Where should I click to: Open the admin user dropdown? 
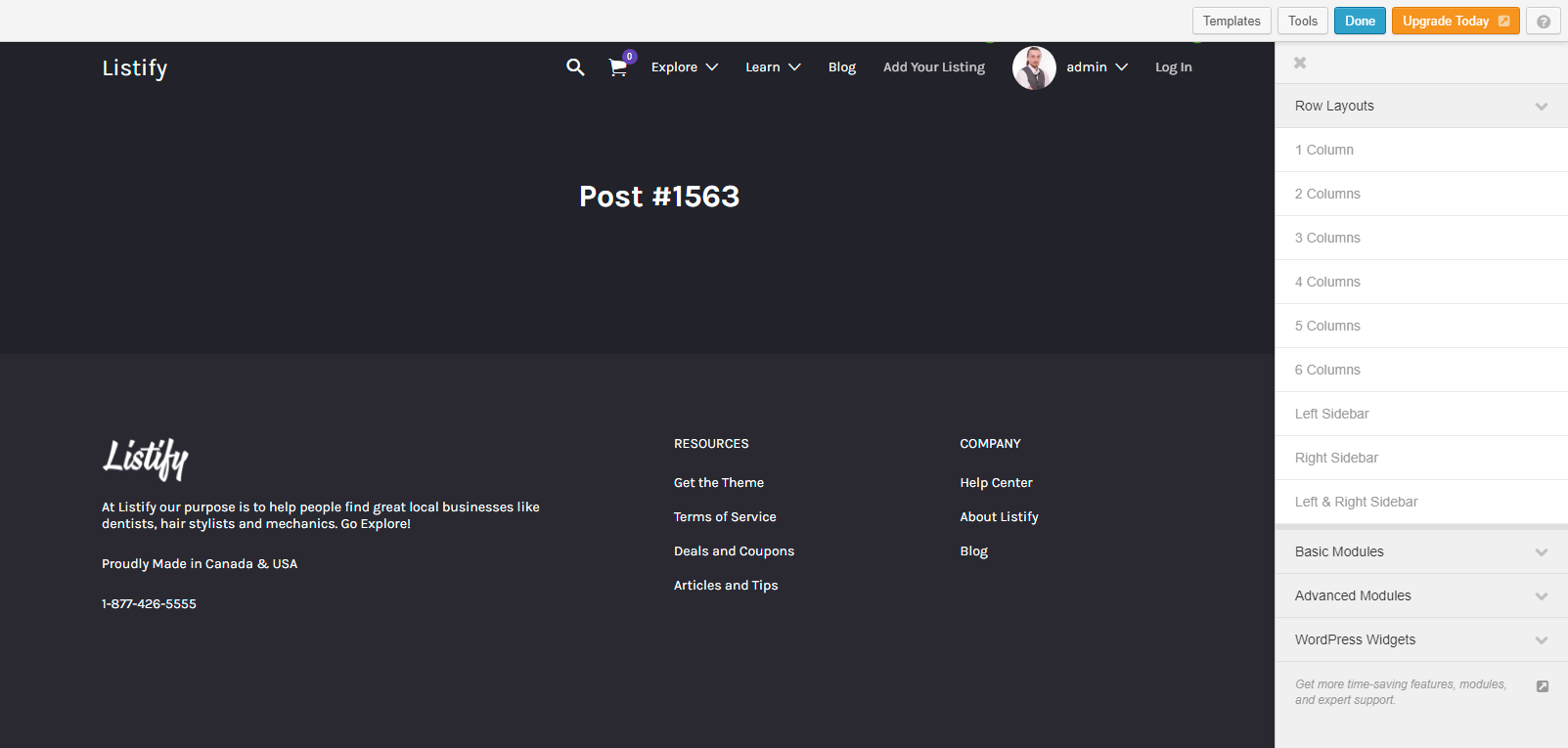pyautogui.click(x=1097, y=67)
